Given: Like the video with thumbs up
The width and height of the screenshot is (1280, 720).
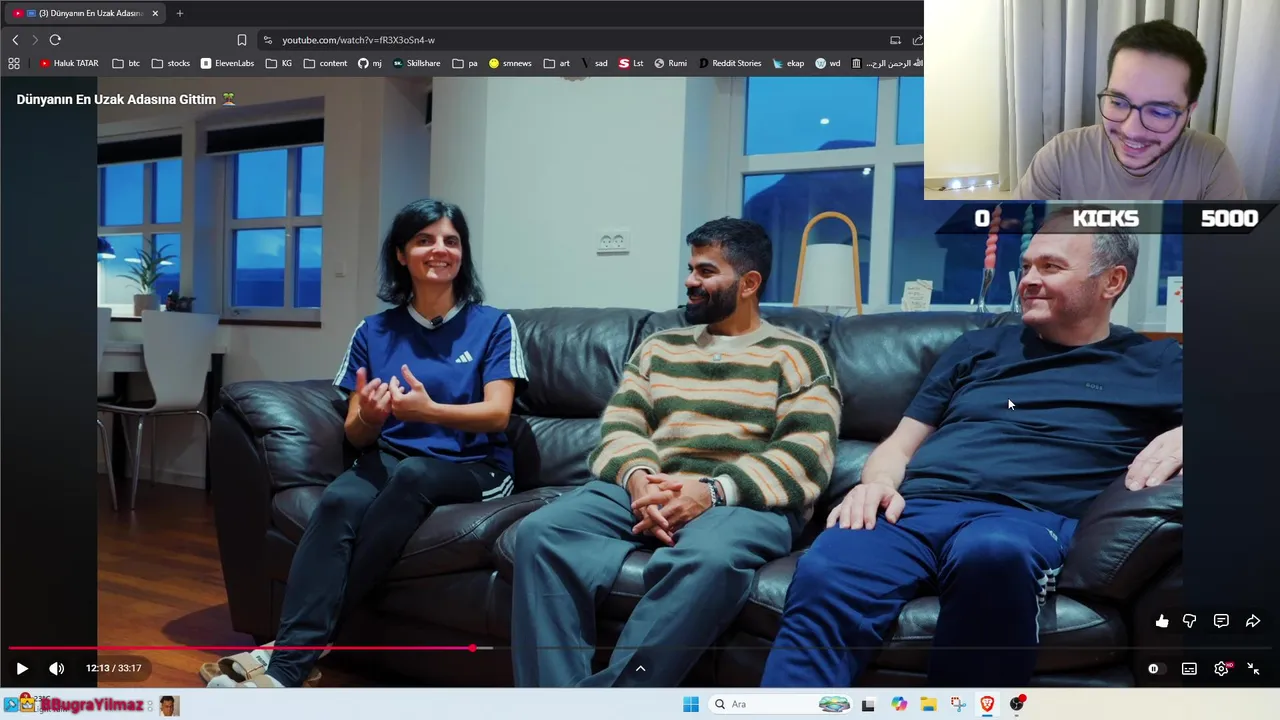Looking at the screenshot, I should [x=1162, y=621].
